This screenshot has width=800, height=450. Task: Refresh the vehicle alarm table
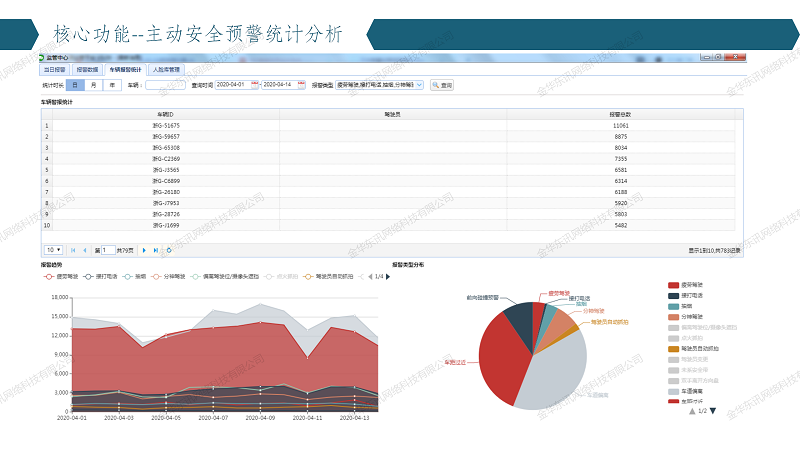pyautogui.click(x=169, y=249)
